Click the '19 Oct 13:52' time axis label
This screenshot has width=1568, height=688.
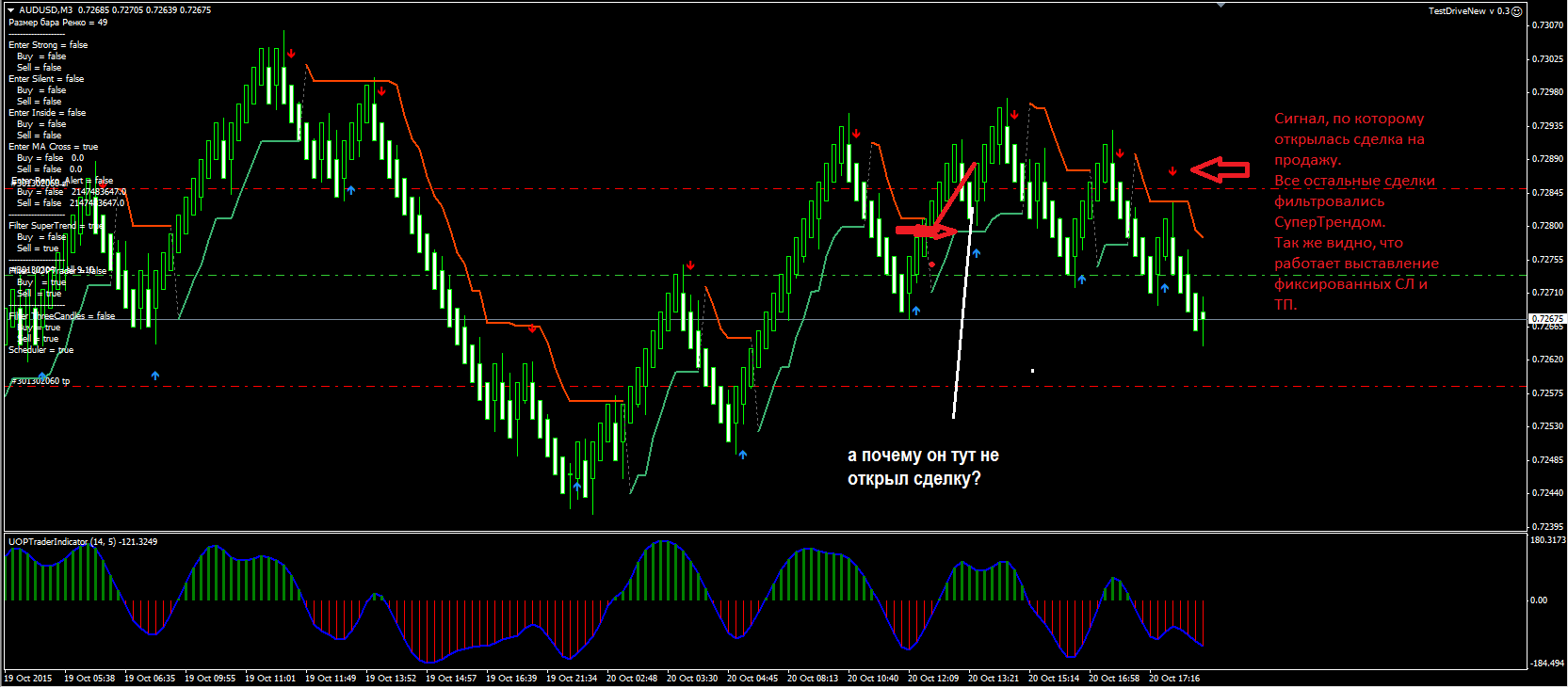[391, 679]
